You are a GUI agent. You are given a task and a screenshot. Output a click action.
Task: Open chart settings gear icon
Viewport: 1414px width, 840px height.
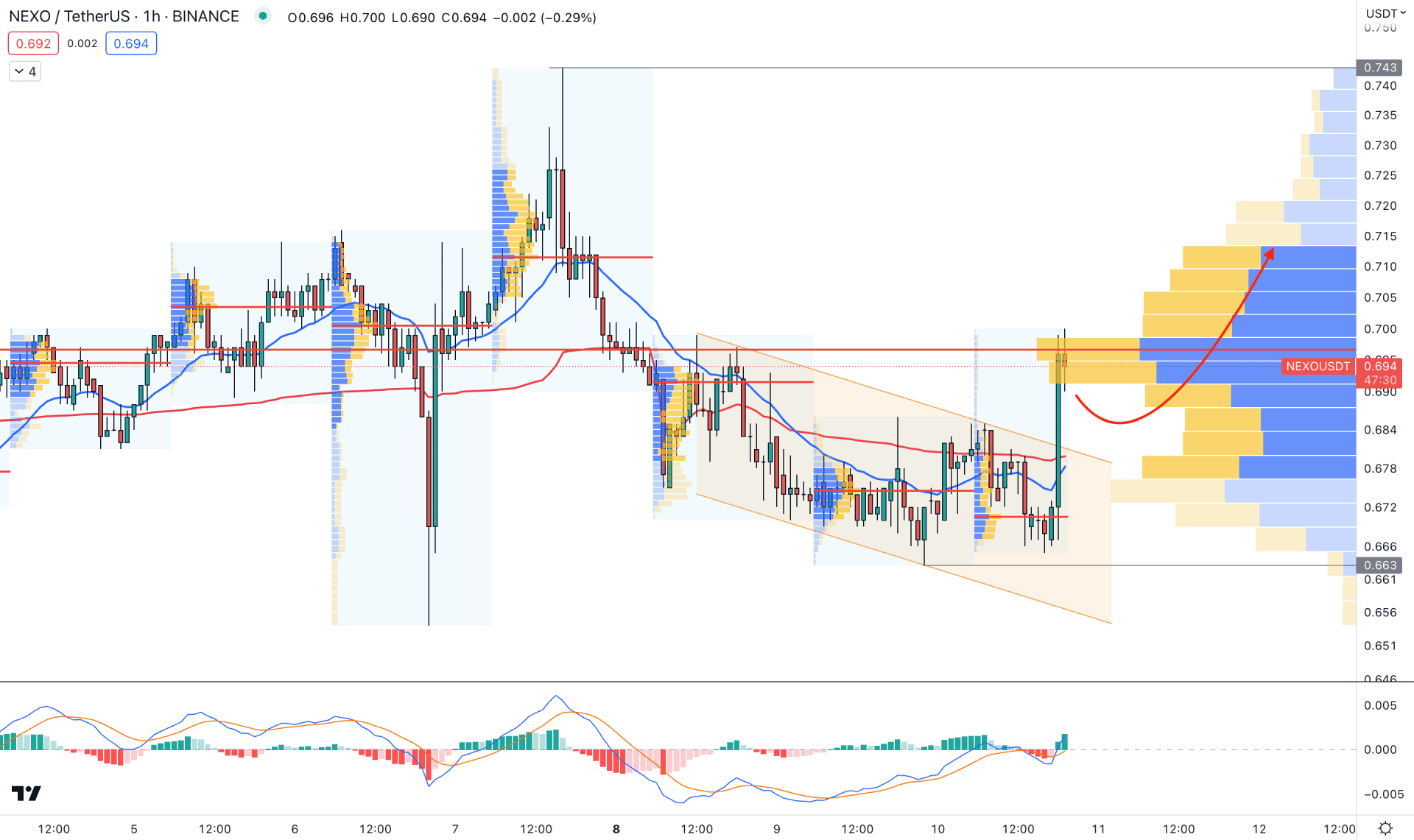[x=1385, y=828]
